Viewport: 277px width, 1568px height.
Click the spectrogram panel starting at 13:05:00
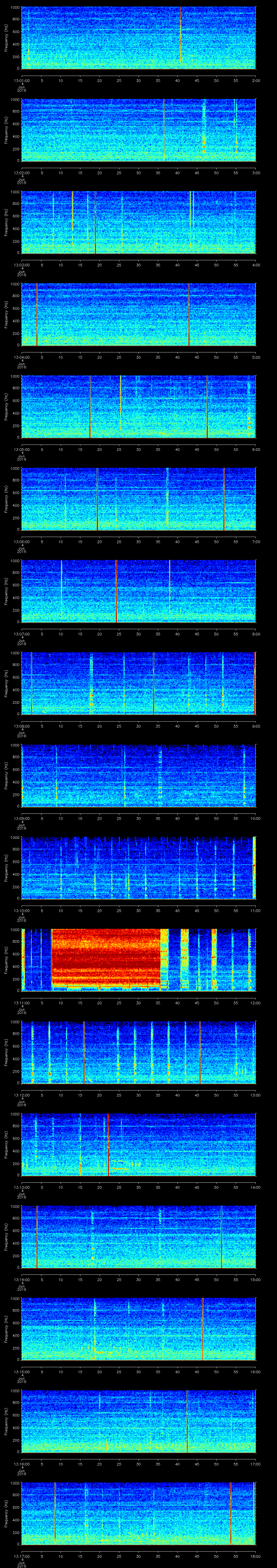(139, 407)
